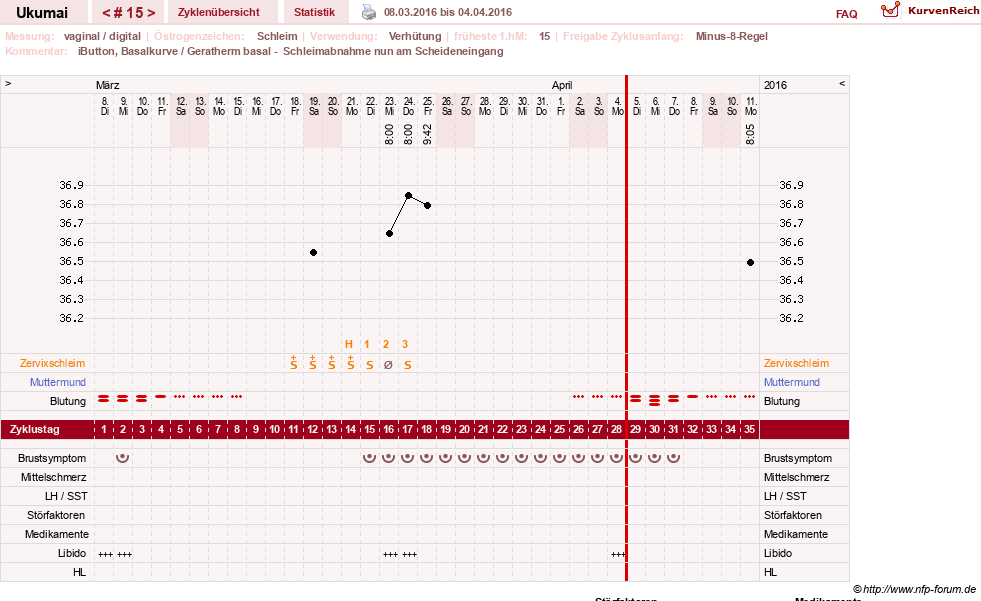Click the H peak marker above day 14
Screen dimensions: 981x601
click(349, 344)
